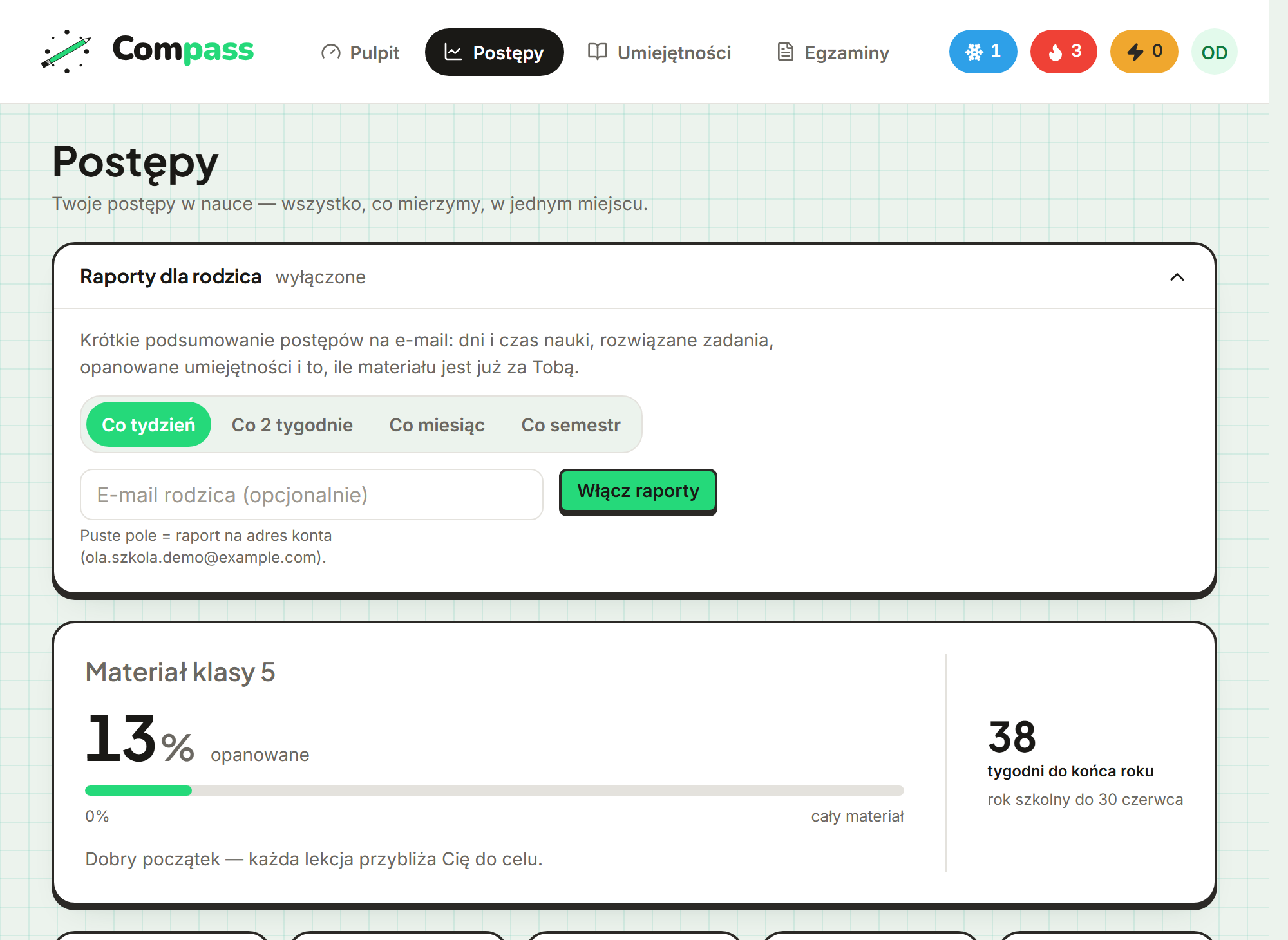
Task: Open the OD user avatar menu
Action: (1214, 52)
